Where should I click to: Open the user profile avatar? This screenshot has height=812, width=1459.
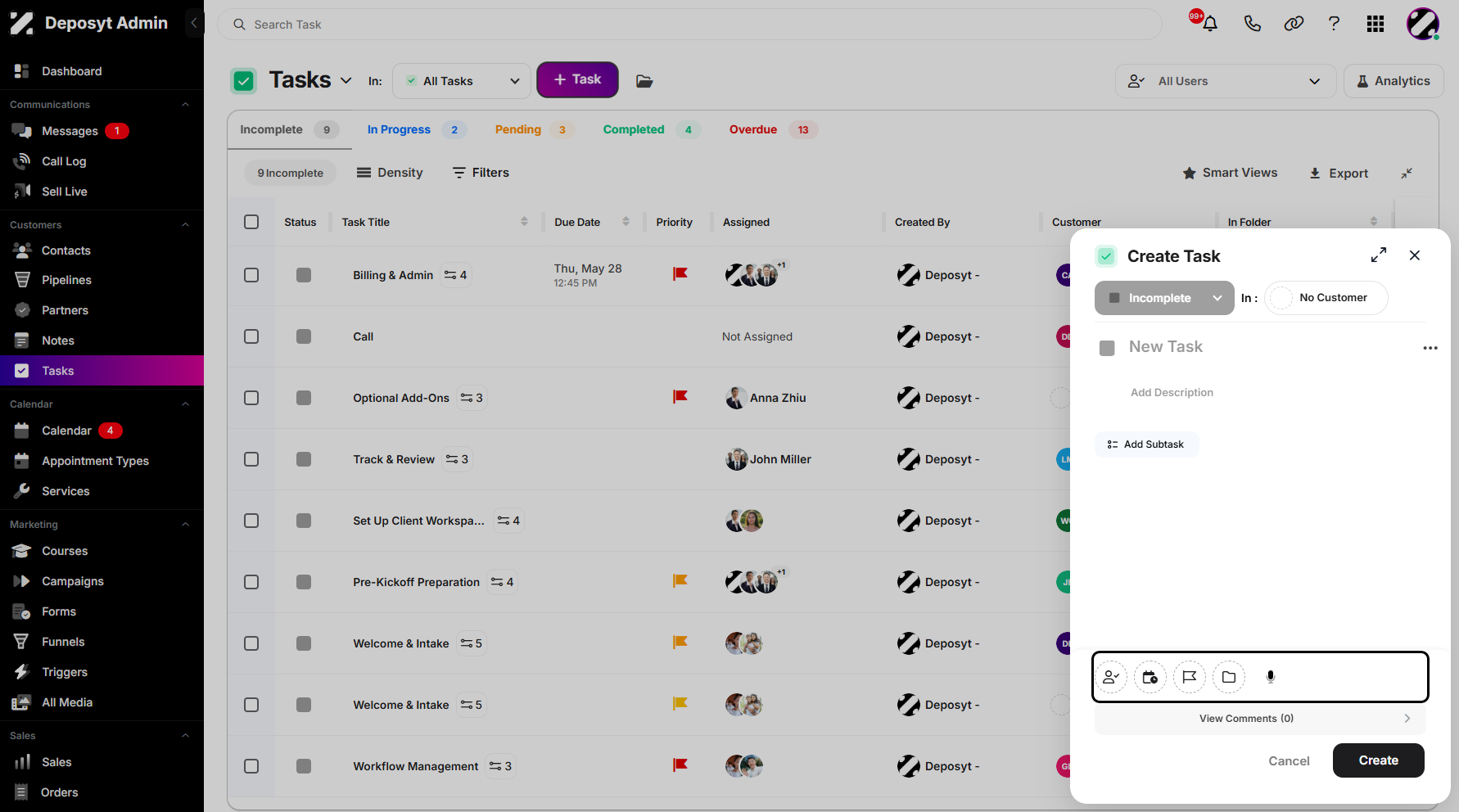pos(1423,24)
